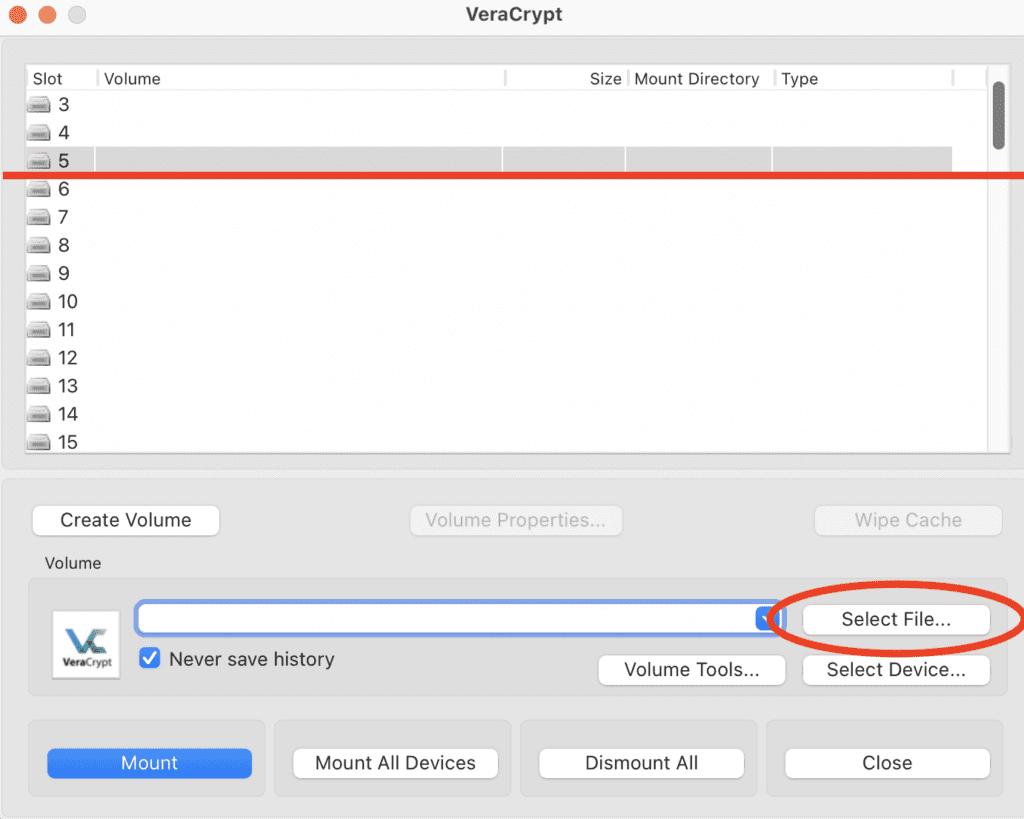Select the drive icon for slot 6
Viewport: 1024px width, 819px height.
(x=39, y=189)
